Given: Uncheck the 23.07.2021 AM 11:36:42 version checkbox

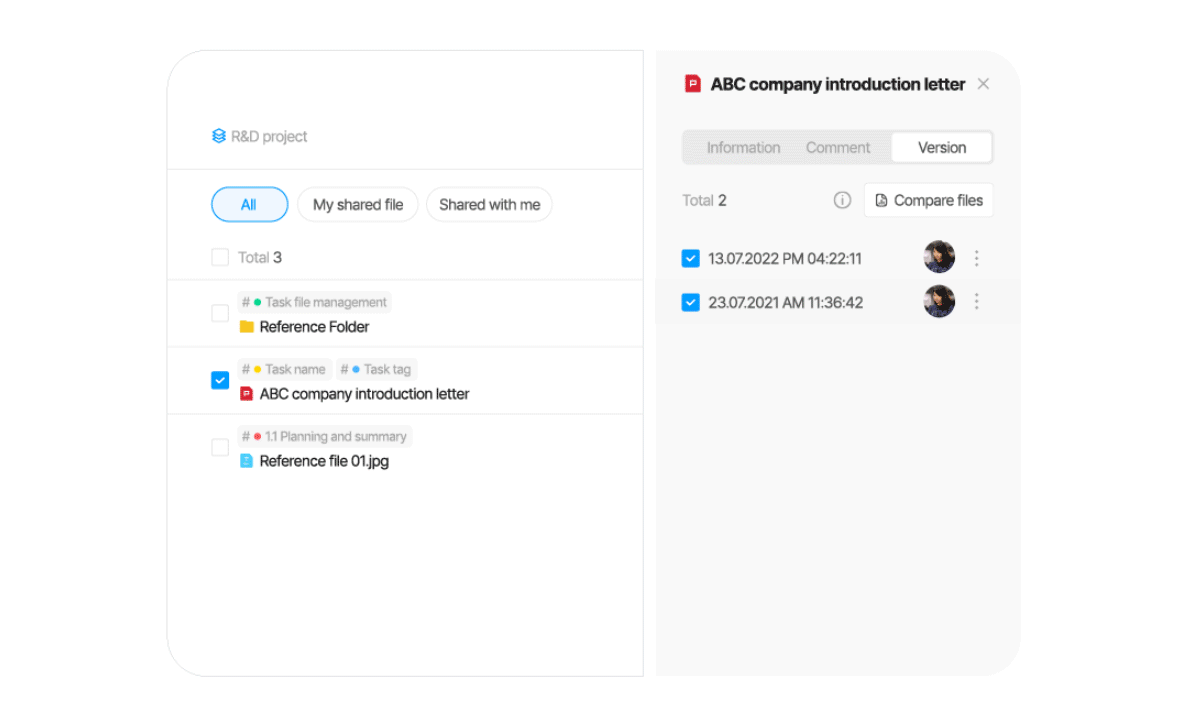Looking at the screenshot, I should pyautogui.click(x=691, y=302).
